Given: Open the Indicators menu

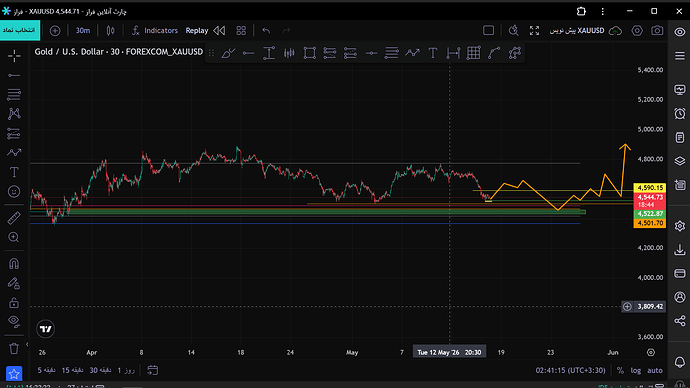Looking at the screenshot, I should tap(154, 30).
